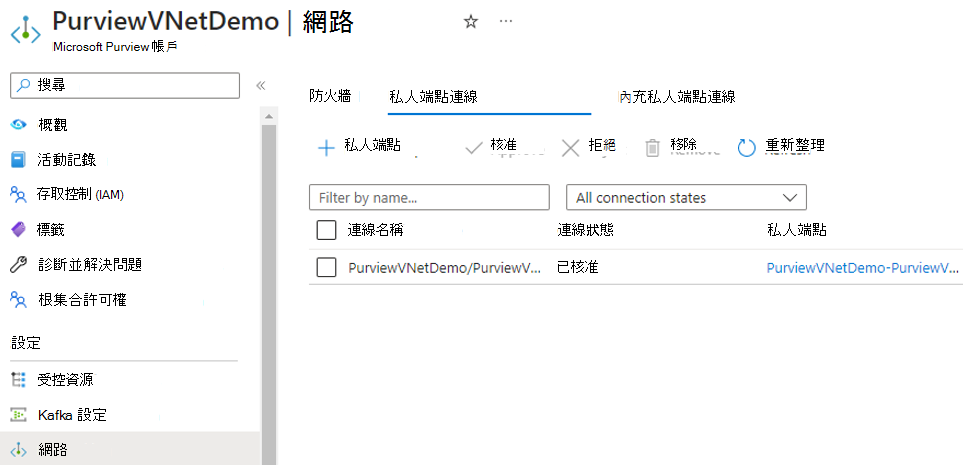Click the 私人端點 column header

click(x=797, y=230)
